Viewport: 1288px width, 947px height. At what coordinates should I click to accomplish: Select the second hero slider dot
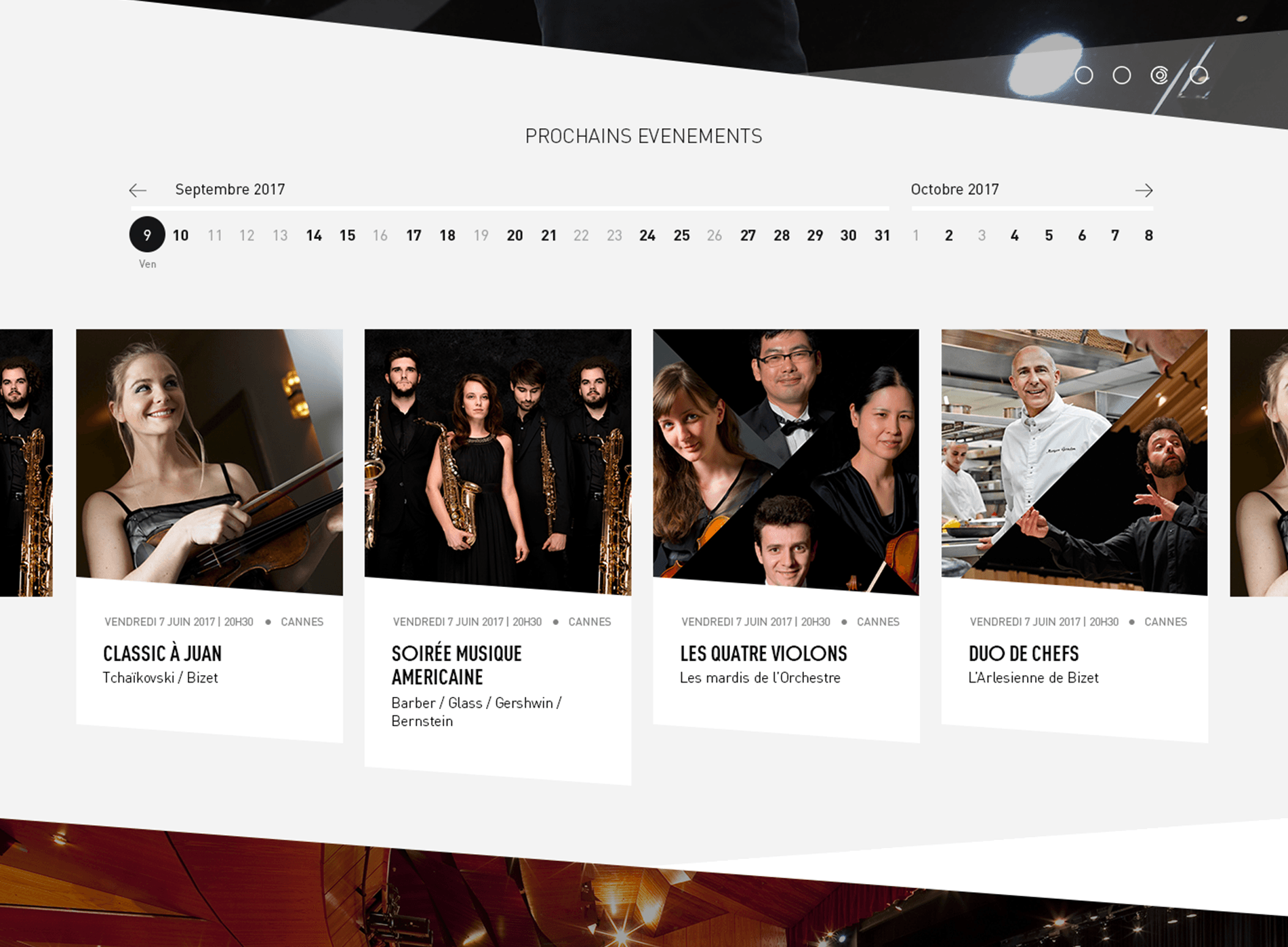[x=1122, y=75]
